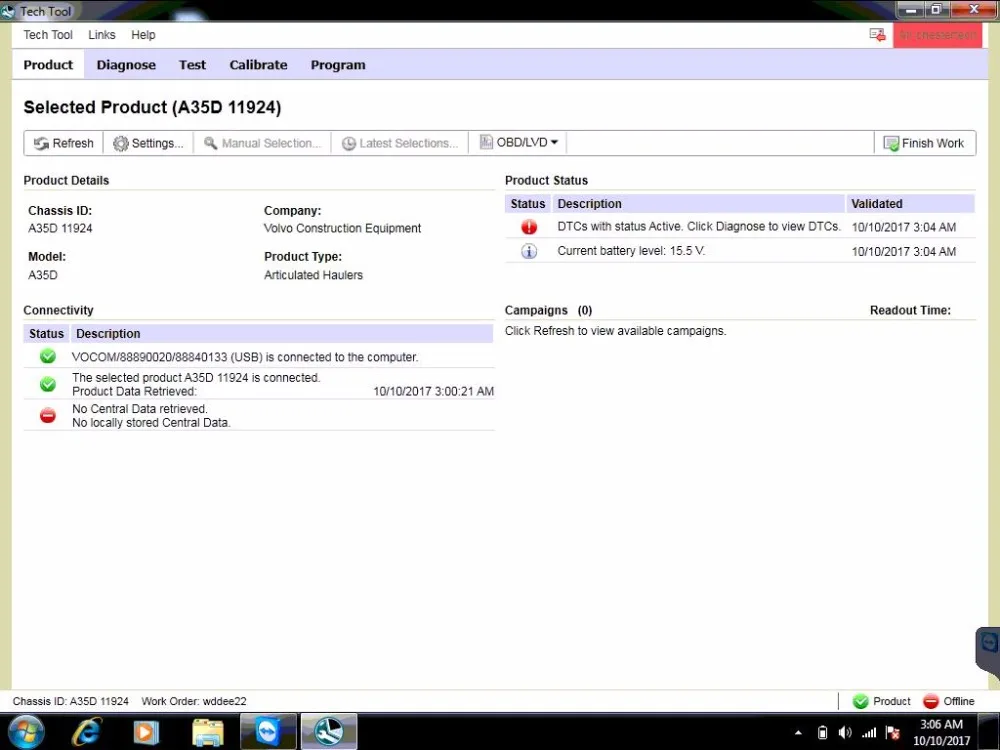
Task: Click the Product Status Description column header
Action: coord(698,204)
